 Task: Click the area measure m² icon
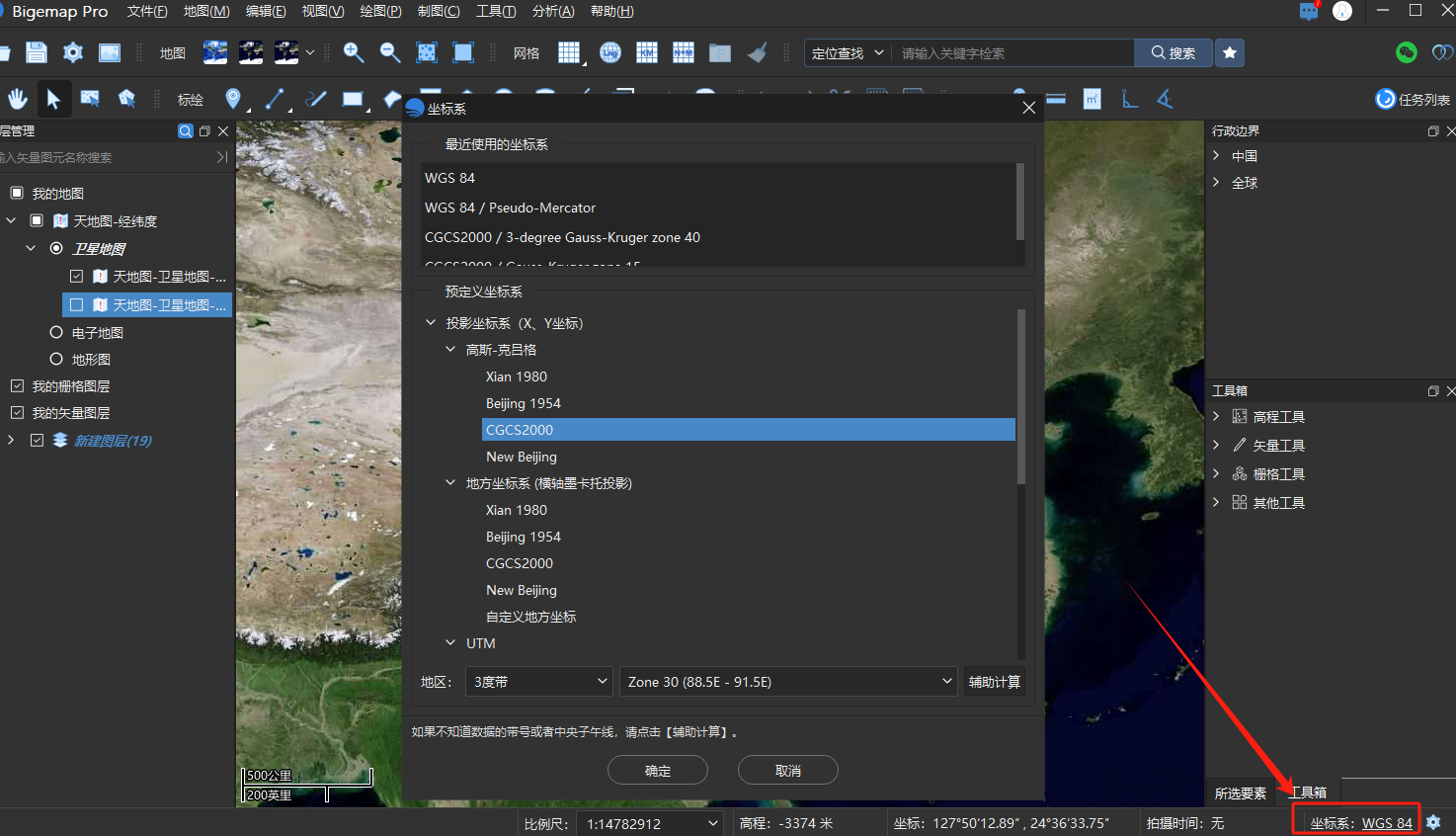click(x=1092, y=99)
